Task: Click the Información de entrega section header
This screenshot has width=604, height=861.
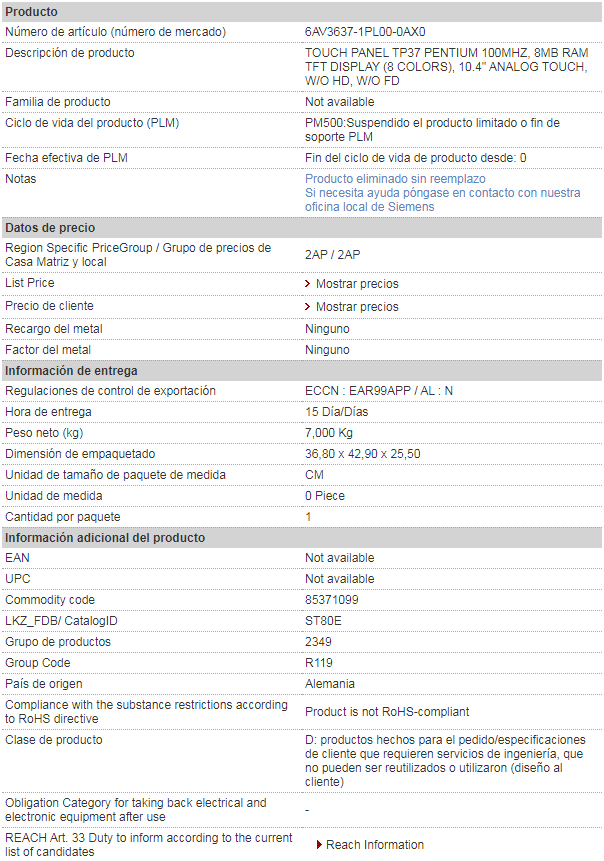Action: point(71,371)
